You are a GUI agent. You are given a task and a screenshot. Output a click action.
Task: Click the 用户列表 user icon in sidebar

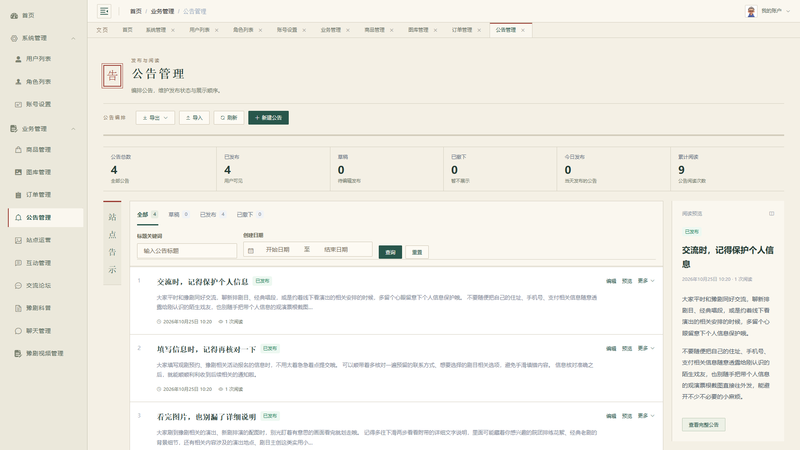18,59
